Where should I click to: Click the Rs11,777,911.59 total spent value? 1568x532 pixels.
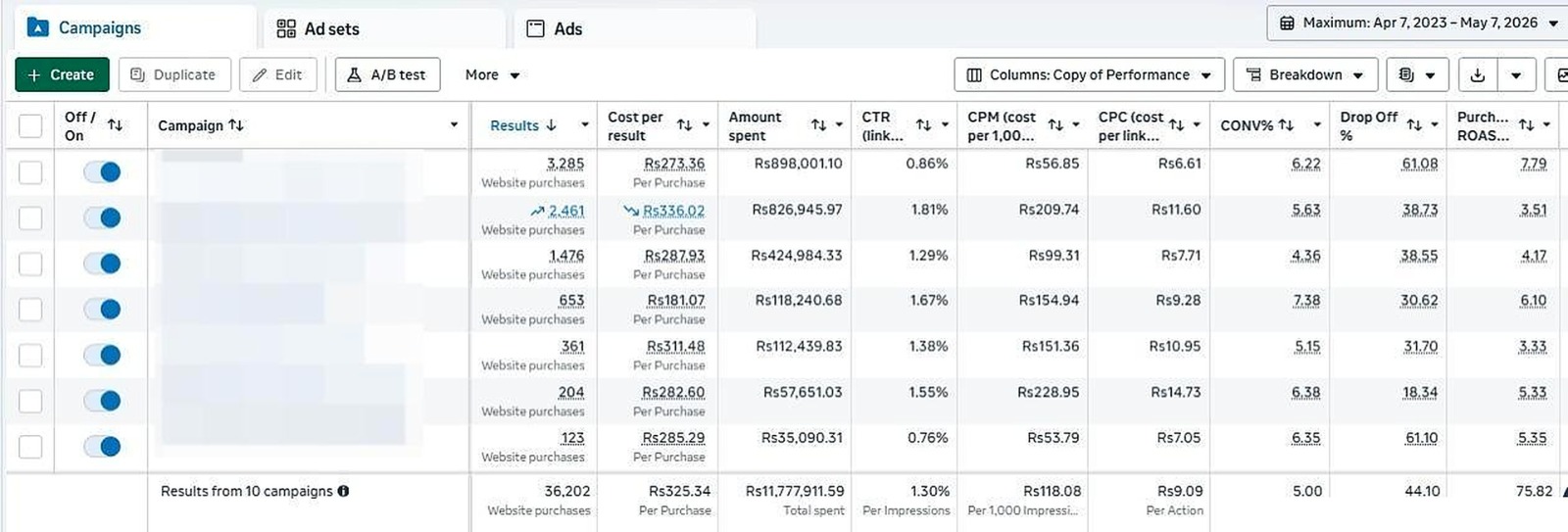tap(795, 491)
